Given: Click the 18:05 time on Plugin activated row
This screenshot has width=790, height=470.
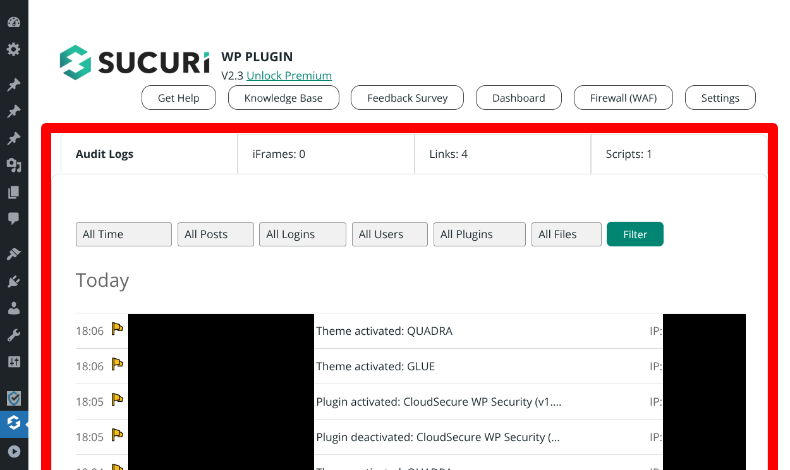Looking at the screenshot, I should pos(90,401).
